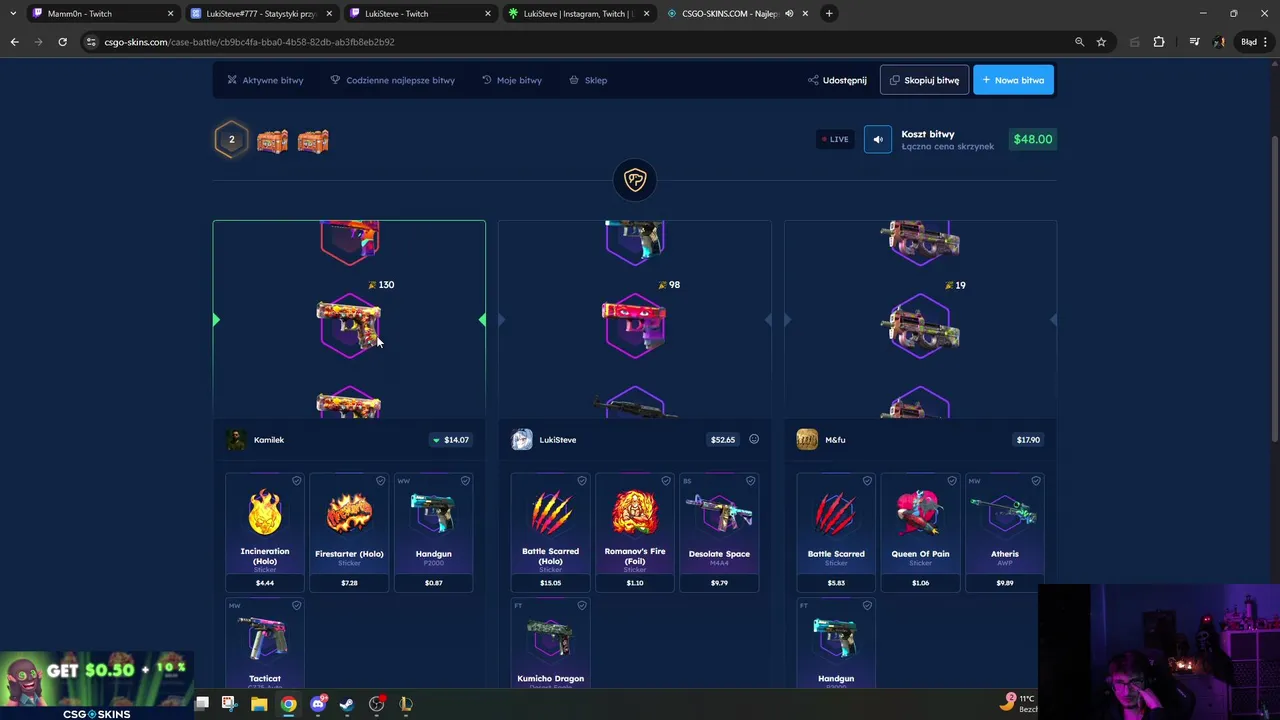
Task: Click Skopiuj bitwę button
Action: 924,80
